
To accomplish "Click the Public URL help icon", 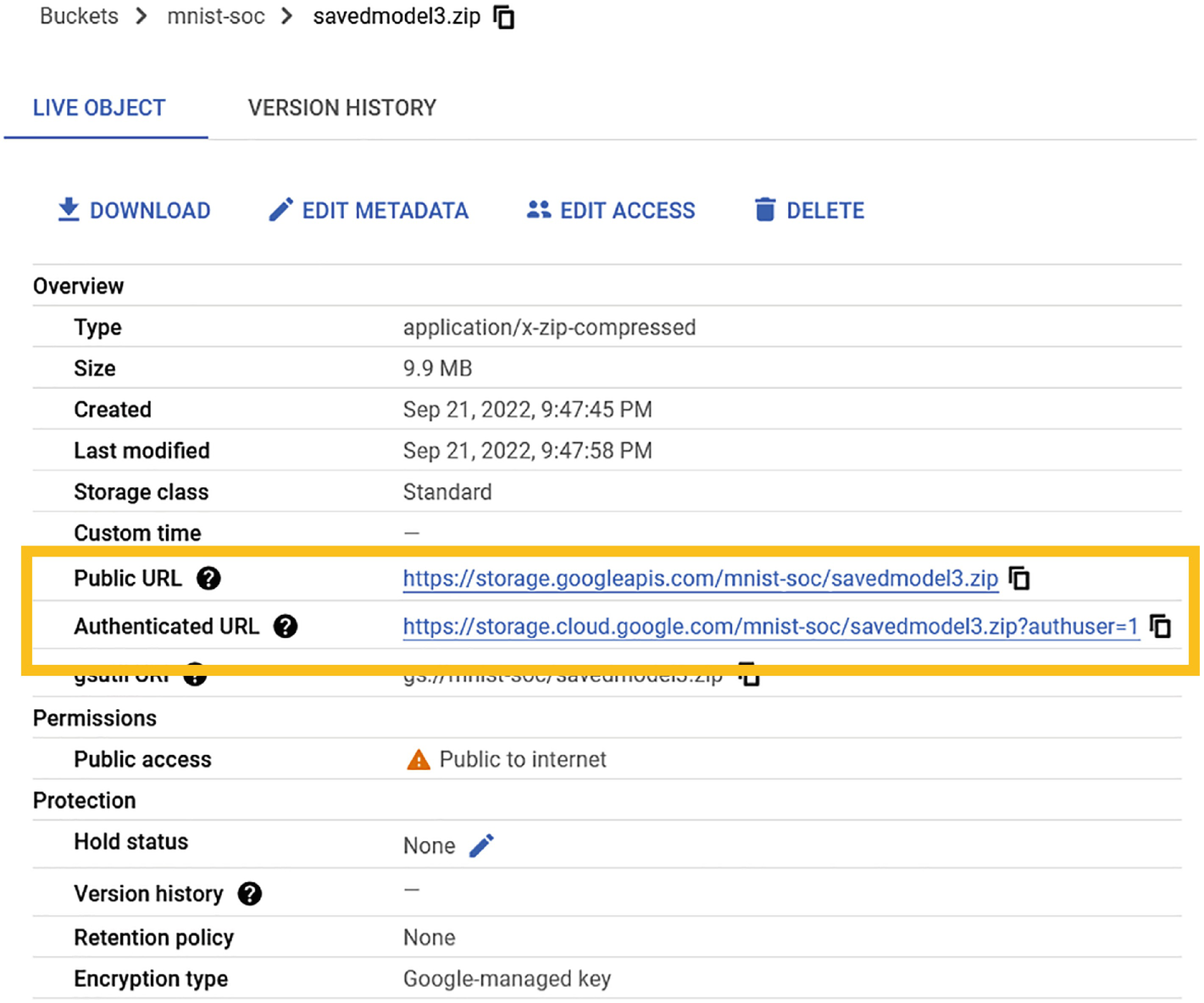I will (208, 579).
